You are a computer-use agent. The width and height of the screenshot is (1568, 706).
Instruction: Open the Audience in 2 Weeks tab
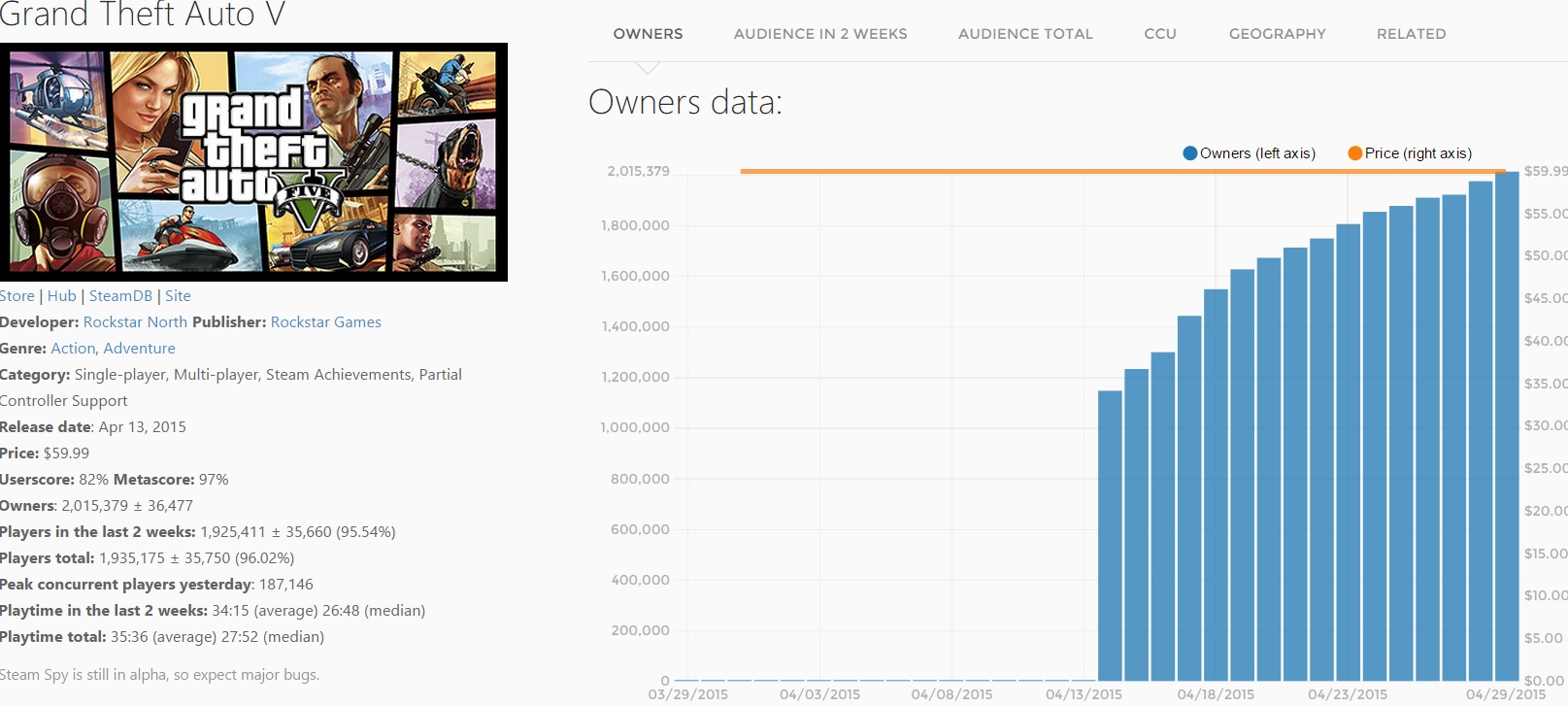pos(820,34)
